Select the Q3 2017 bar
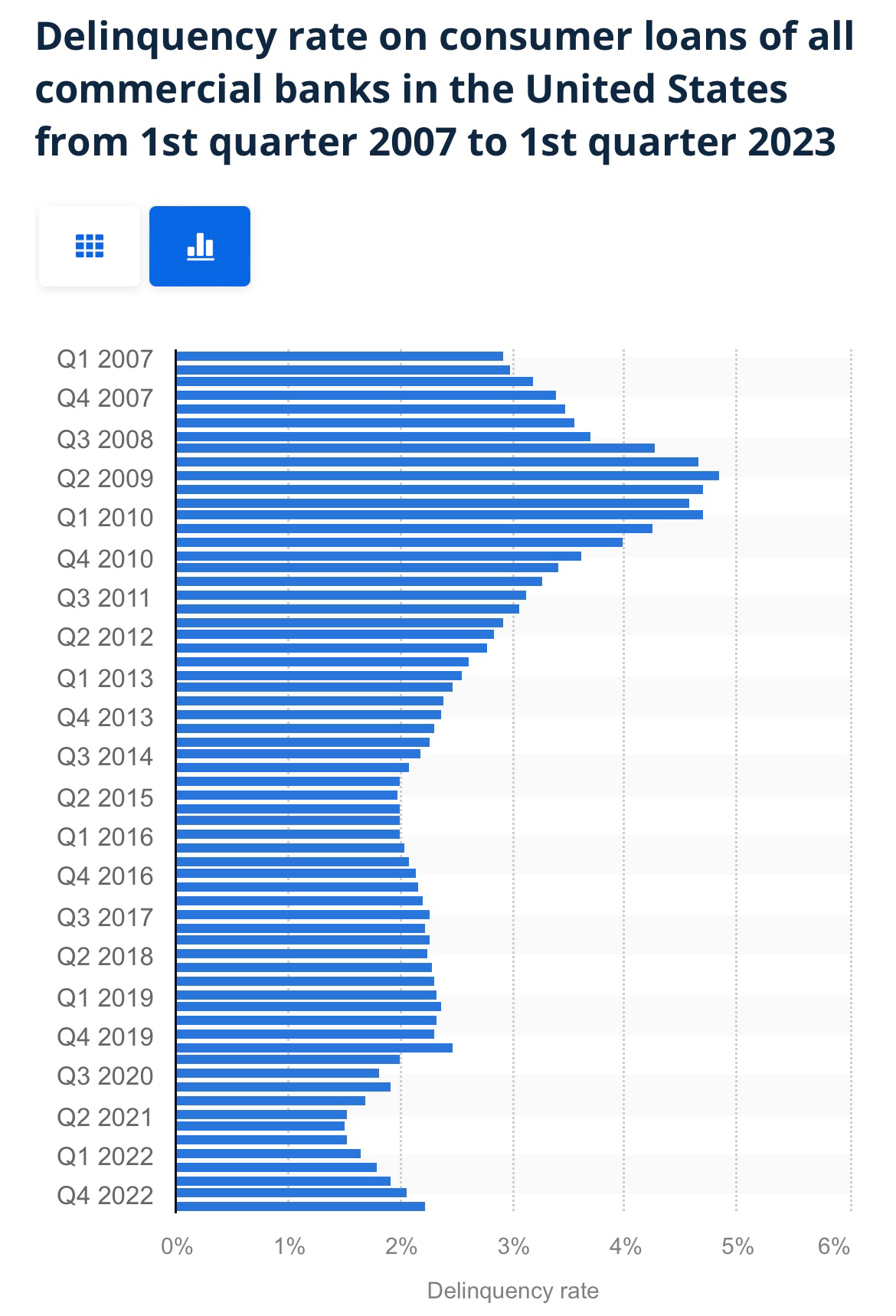Screen dimensions: 896x1316 [303, 915]
